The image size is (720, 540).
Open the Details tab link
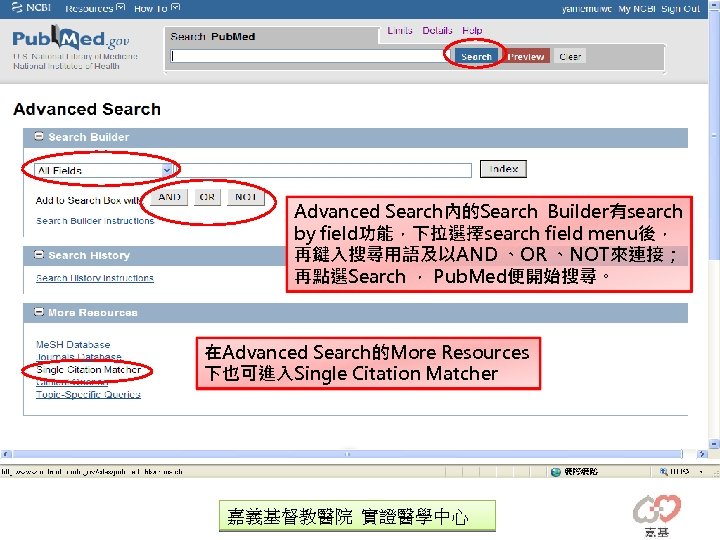tap(437, 30)
